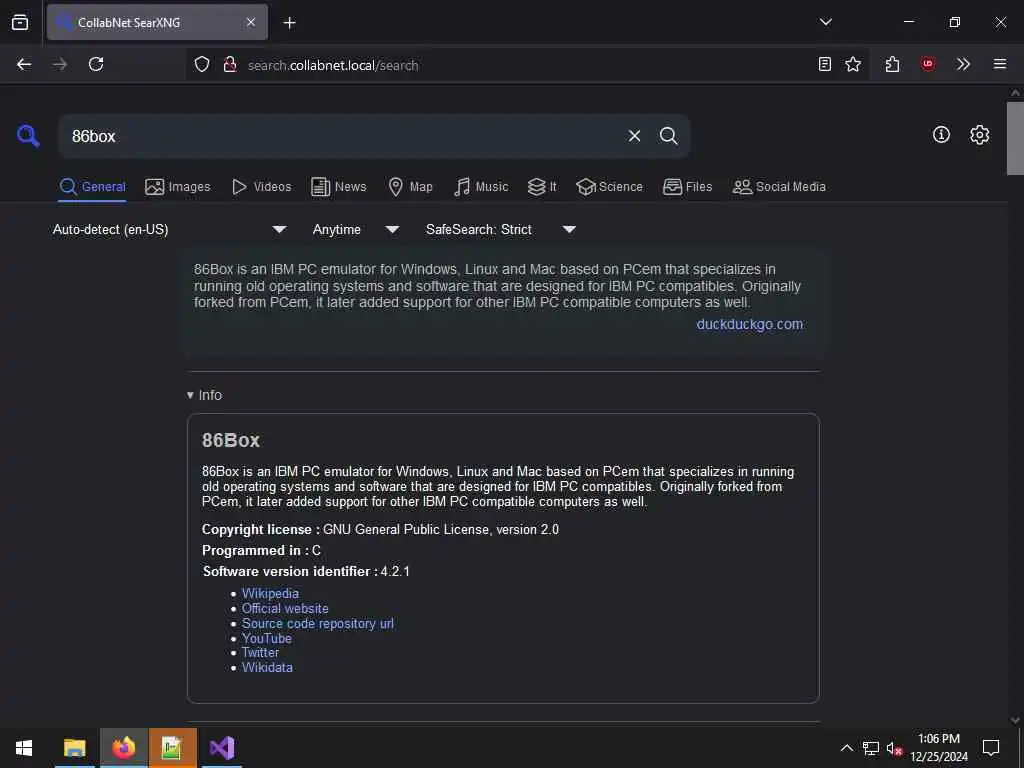Open a new browser tab
Image resolution: width=1024 pixels, height=768 pixels.
point(289,23)
